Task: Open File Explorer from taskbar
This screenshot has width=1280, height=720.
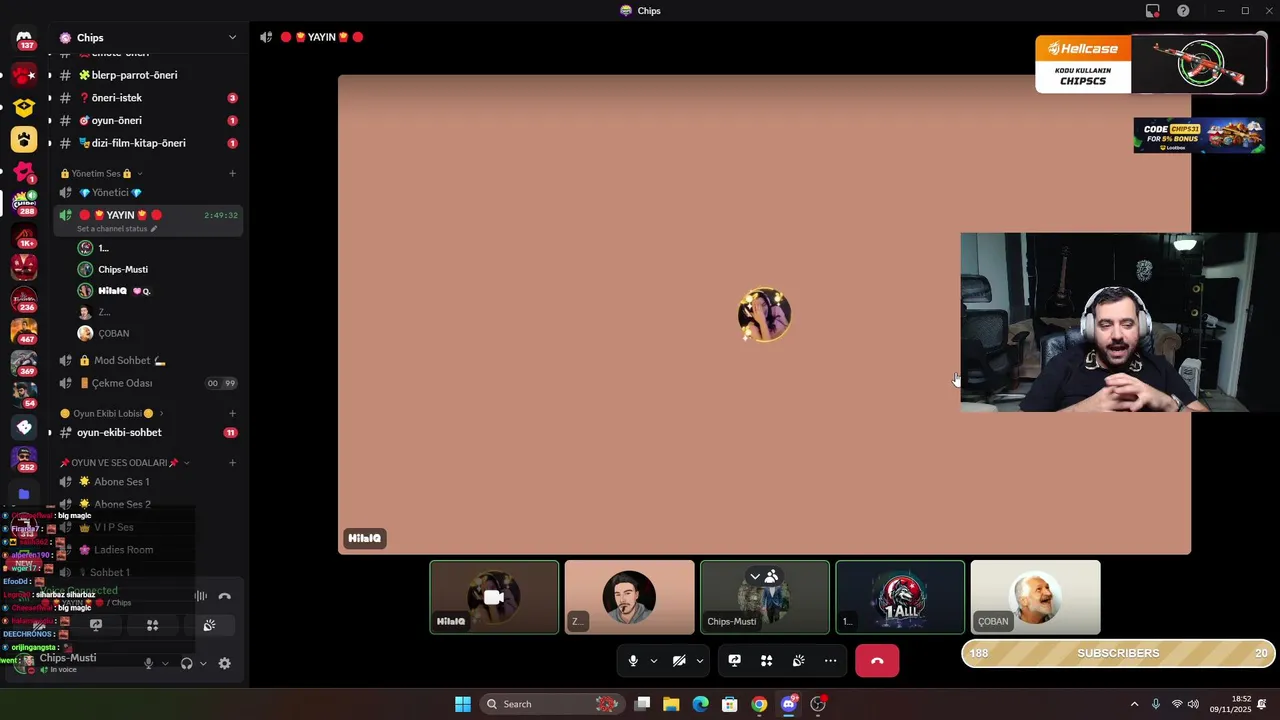Action: click(671, 704)
